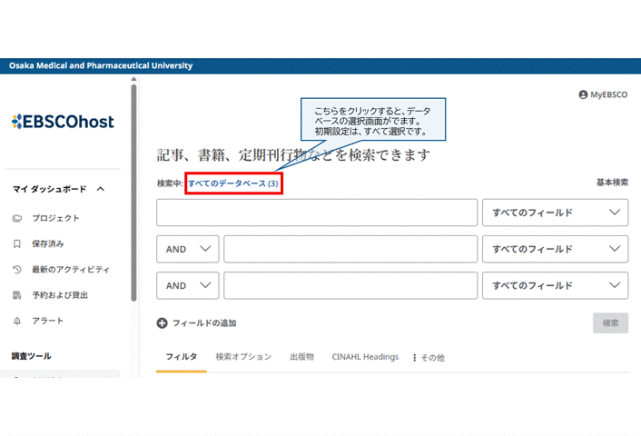Click the アラート bell icon

[17, 321]
